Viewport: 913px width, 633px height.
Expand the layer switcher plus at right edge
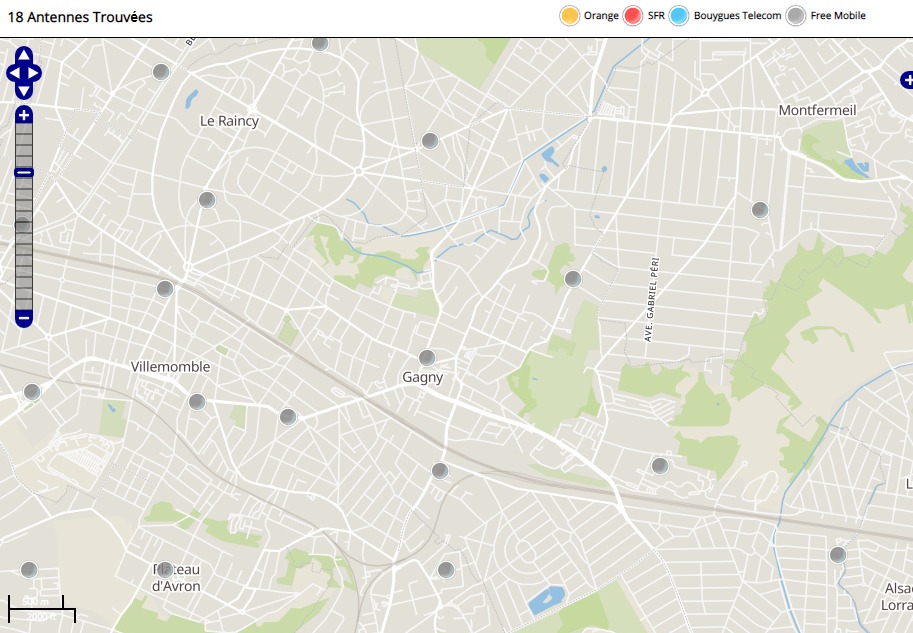pyautogui.click(x=906, y=80)
